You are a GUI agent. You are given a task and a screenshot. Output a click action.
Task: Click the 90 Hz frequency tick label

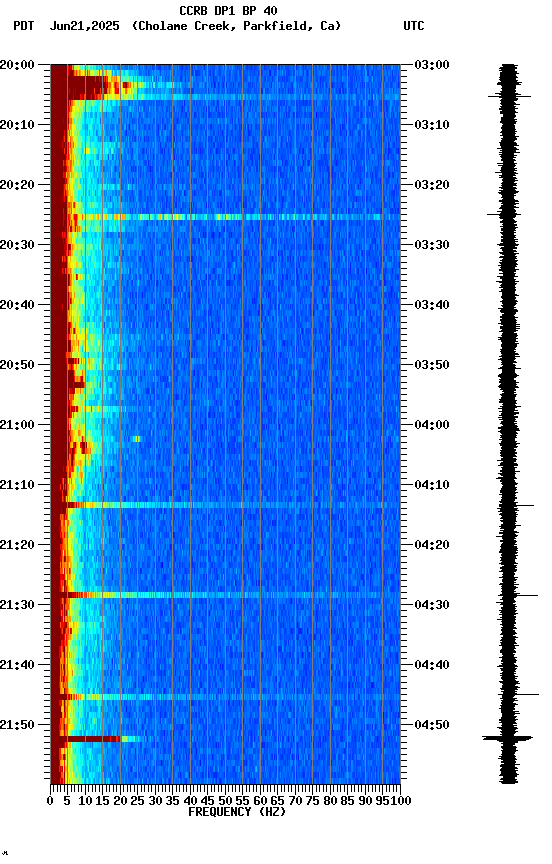(x=365, y=802)
